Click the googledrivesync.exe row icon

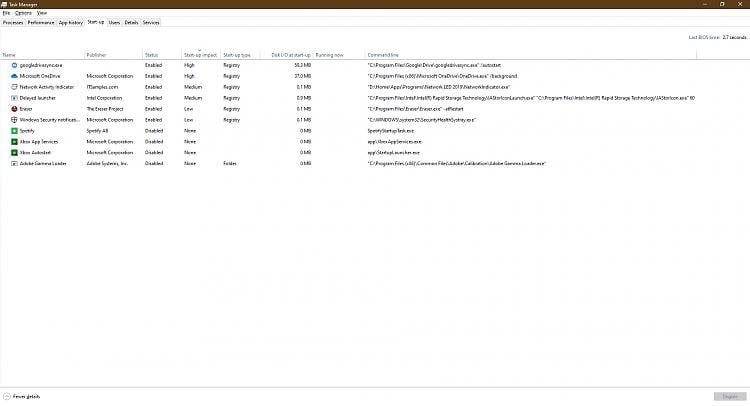14,65
